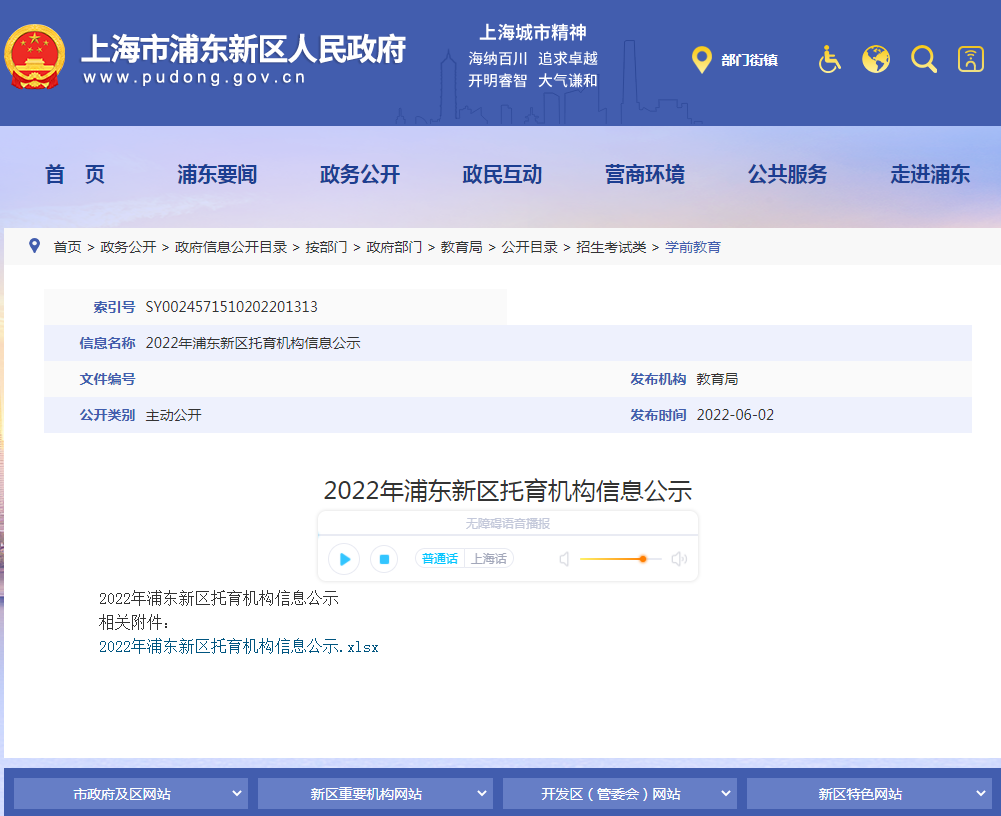Click the 部门街镇 location pin icon
1001x816 pixels.
pos(702,59)
